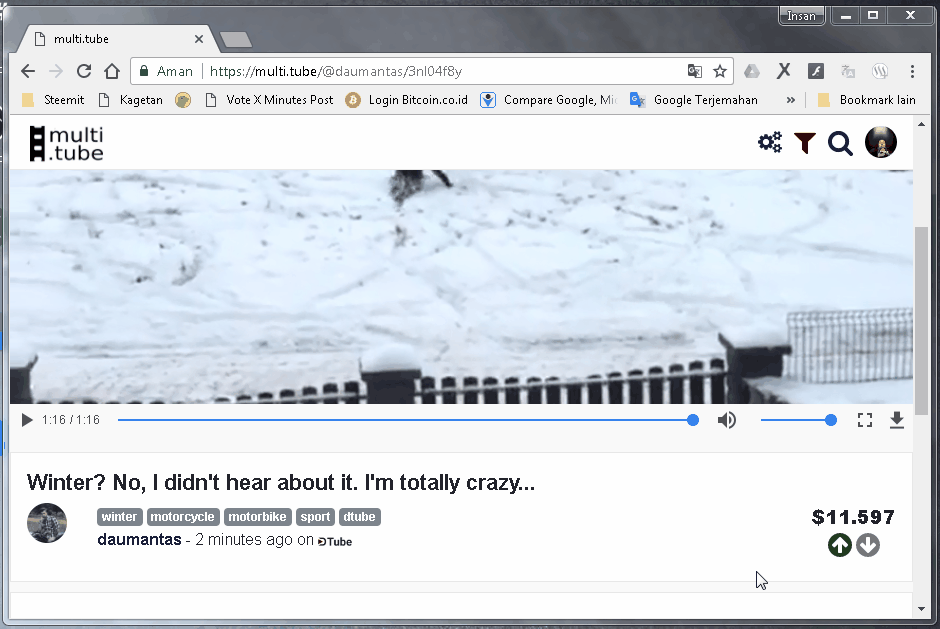Open the multi.tube settings gears icon
Screen dimensions: 940x629
tap(770, 143)
